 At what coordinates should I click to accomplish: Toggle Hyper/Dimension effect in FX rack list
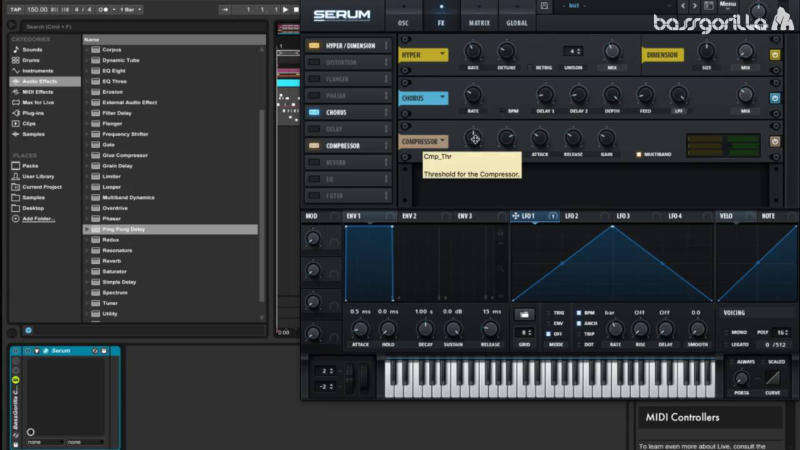tap(314, 46)
